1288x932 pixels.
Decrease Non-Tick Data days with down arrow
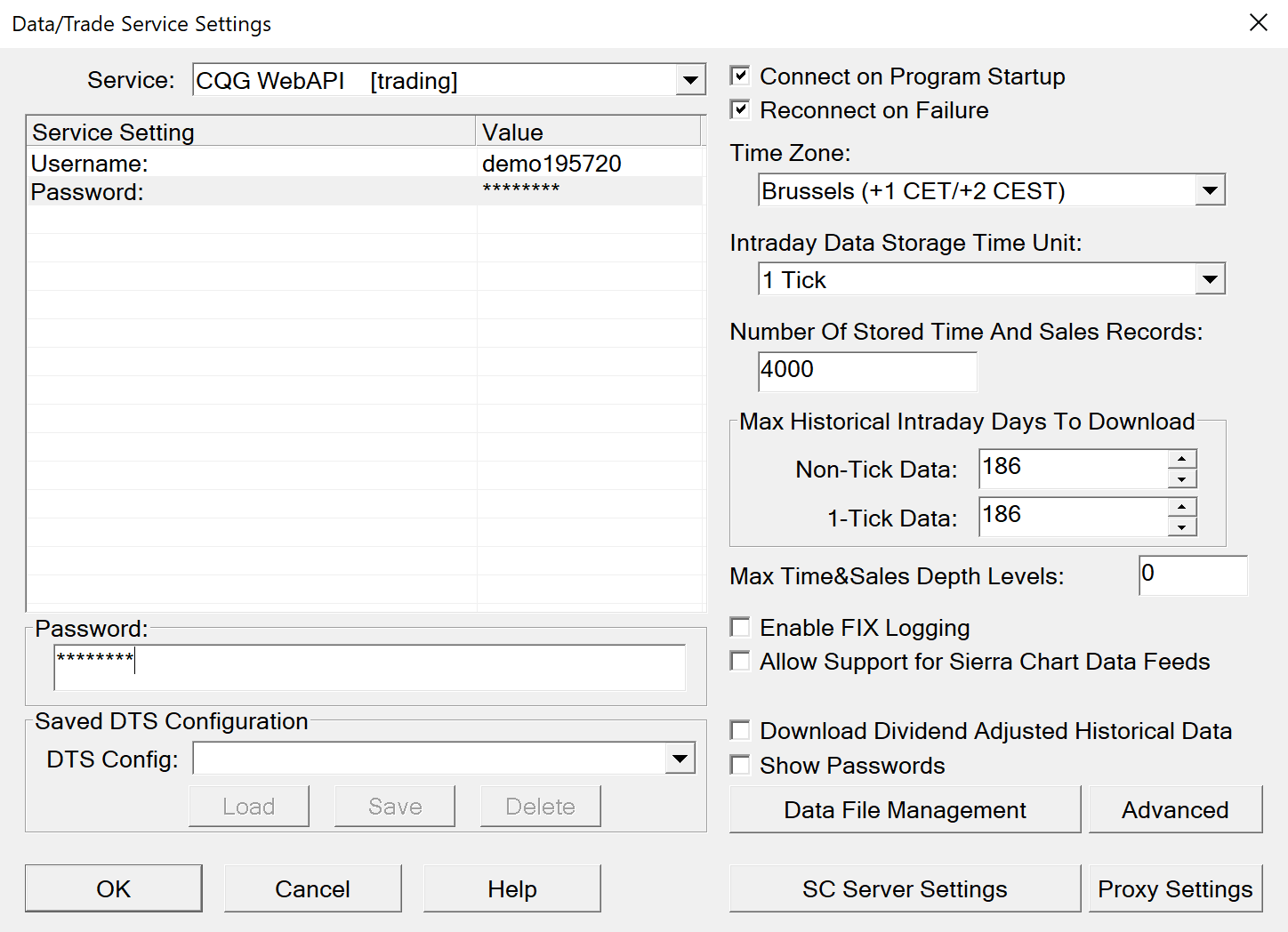(x=1181, y=479)
